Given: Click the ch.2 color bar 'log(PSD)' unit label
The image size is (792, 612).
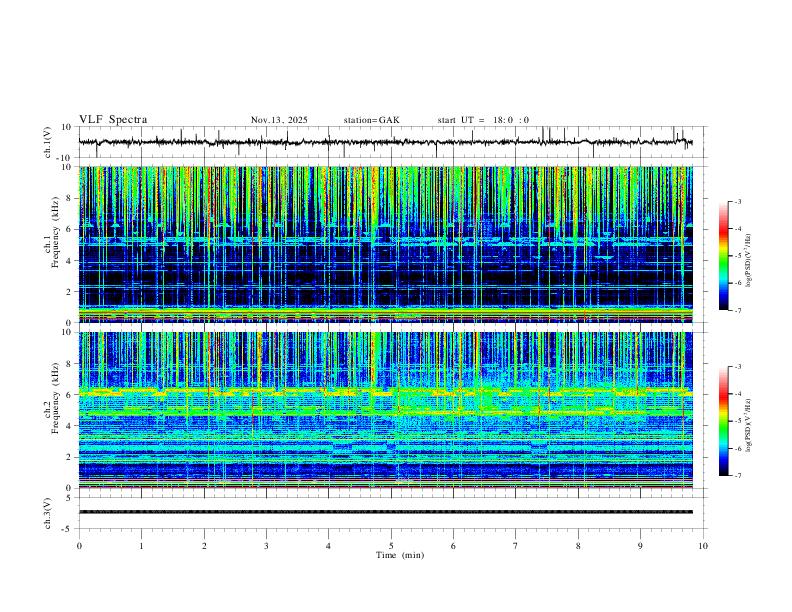Looking at the screenshot, I should pos(749,426).
